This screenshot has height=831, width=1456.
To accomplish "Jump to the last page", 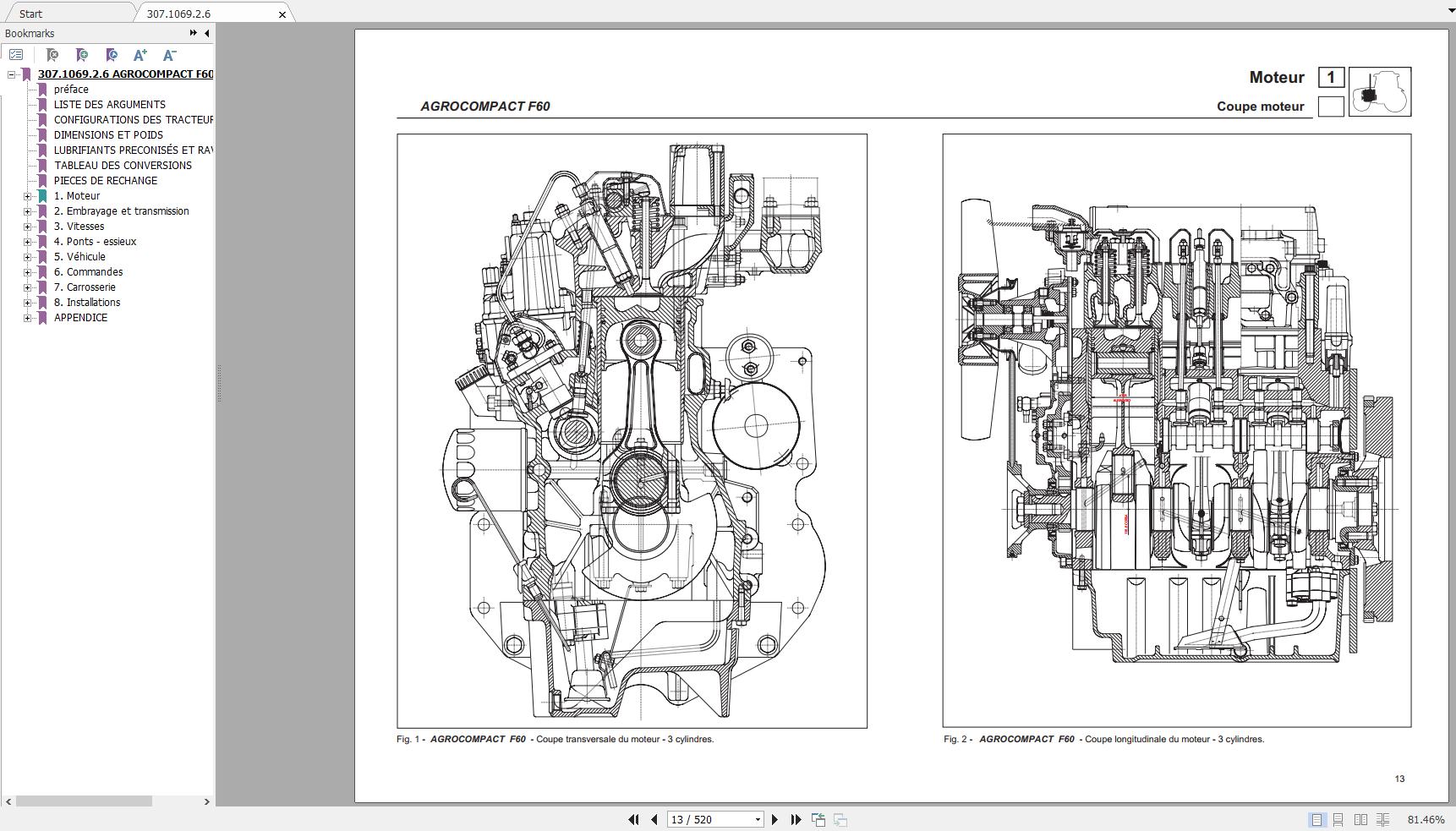I will click(x=796, y=819).
